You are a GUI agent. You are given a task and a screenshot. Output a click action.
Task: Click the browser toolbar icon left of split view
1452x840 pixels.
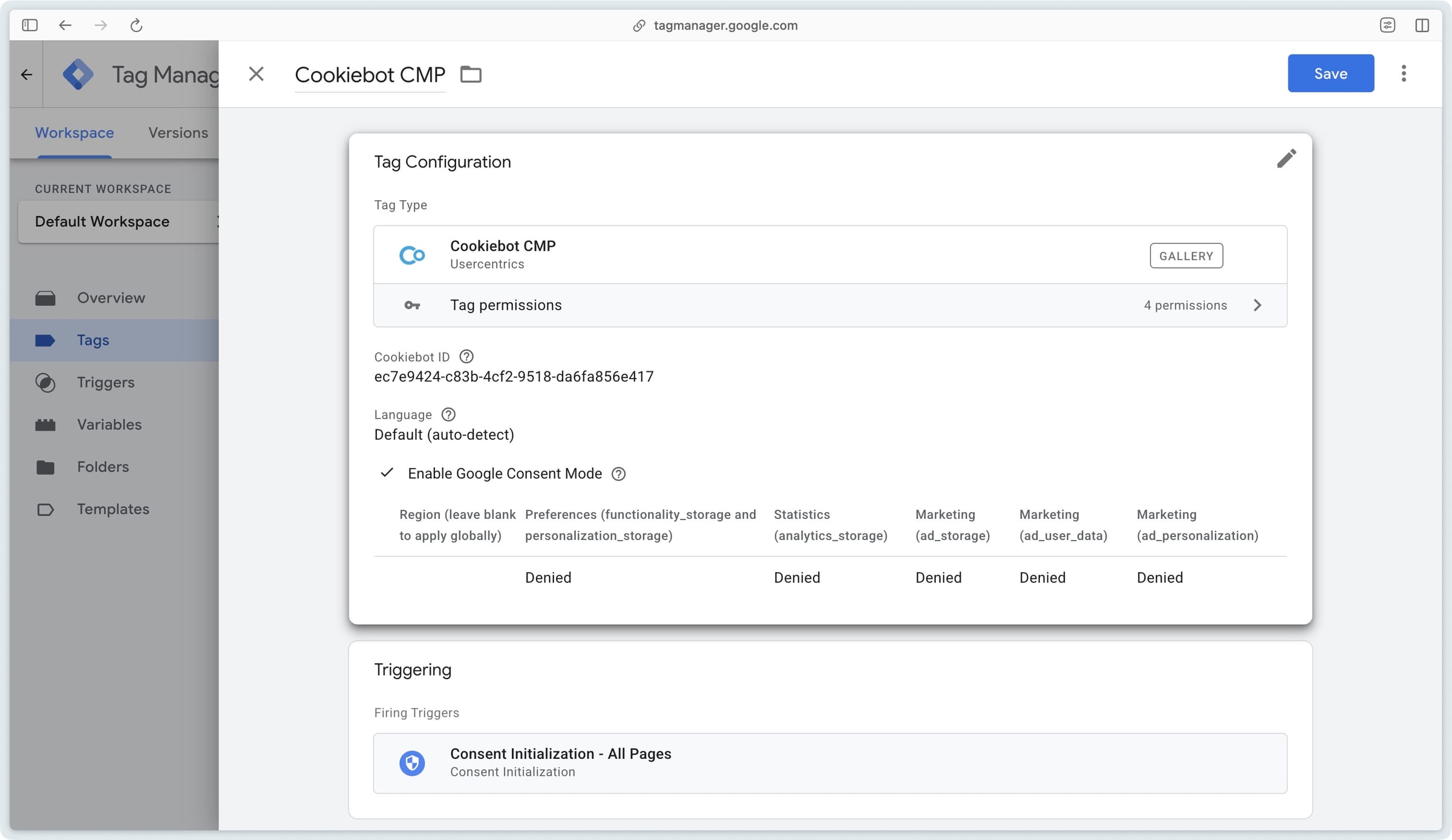[x=1387, y=25]
